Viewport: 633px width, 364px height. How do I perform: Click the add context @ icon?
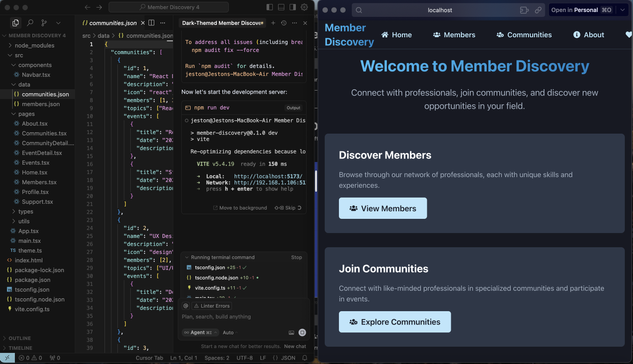coord(186,306)
